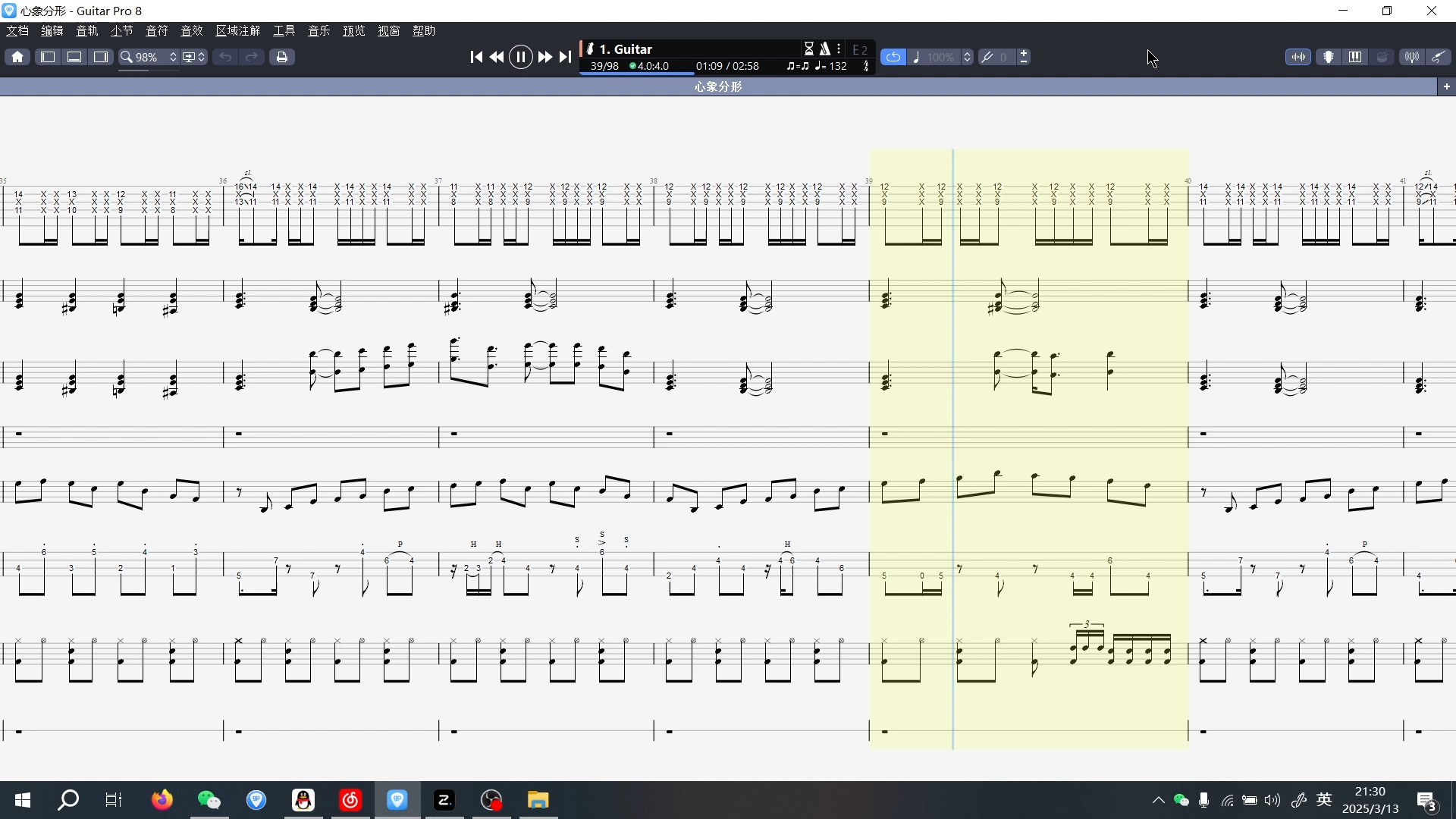The width and height of the screenshot is (1456, 819).
Task: Open the 音符 menu
Action: click(157, 31)
